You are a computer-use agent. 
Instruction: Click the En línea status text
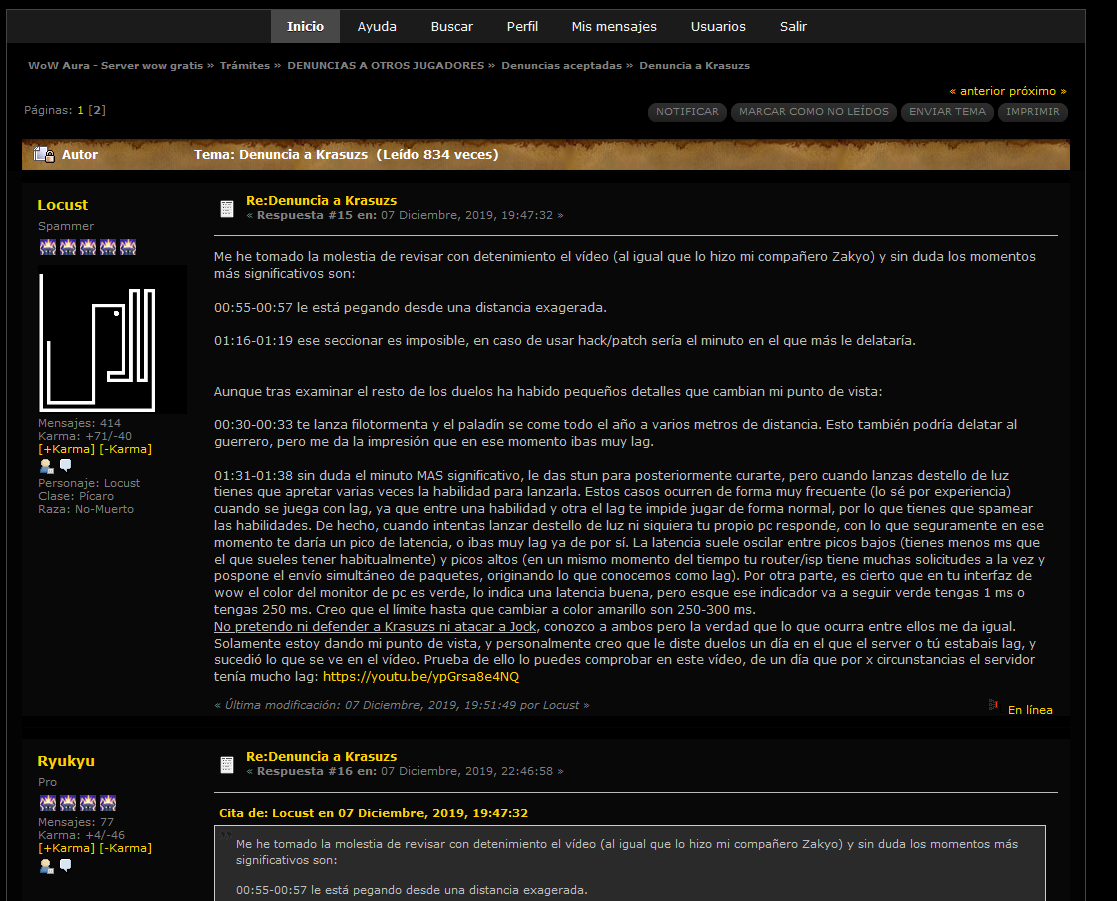point(1030,710)
